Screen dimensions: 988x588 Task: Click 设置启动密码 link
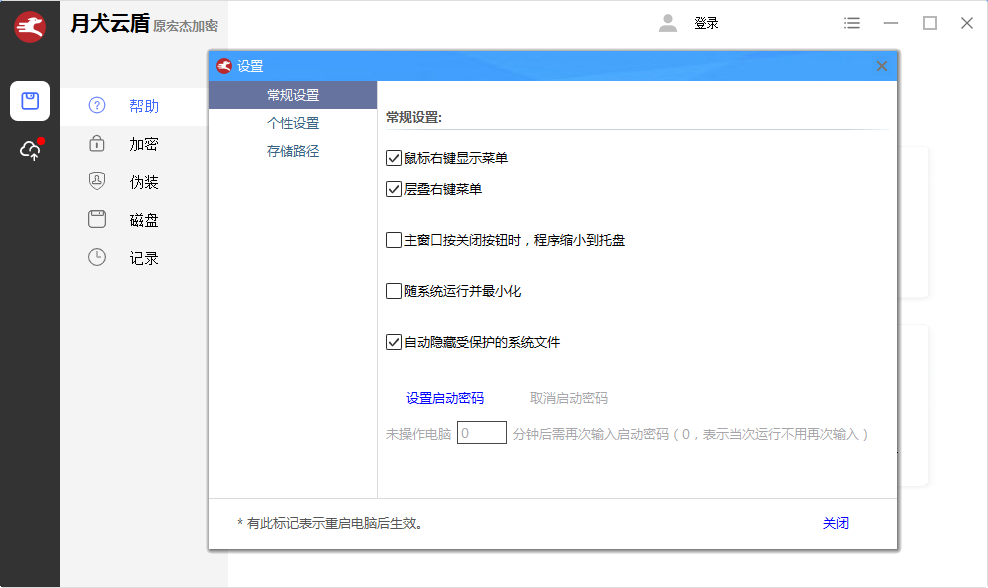point(445,398)
